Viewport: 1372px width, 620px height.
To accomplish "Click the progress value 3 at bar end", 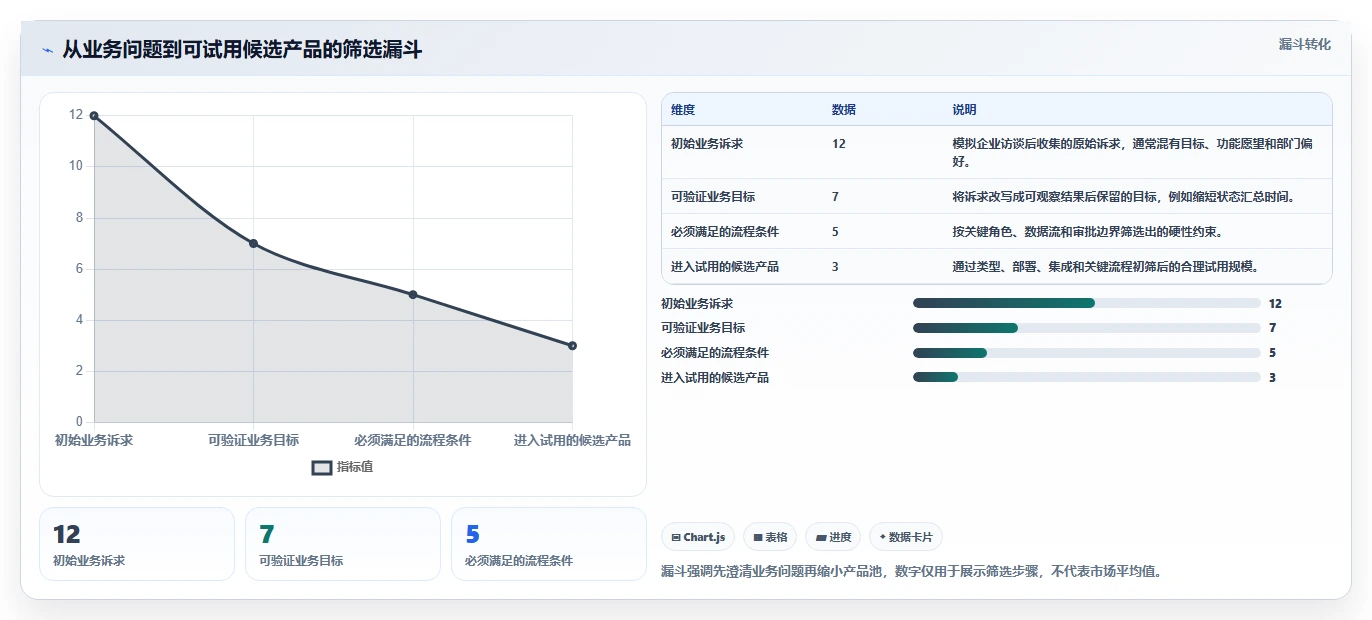I will click(1272, 377).
